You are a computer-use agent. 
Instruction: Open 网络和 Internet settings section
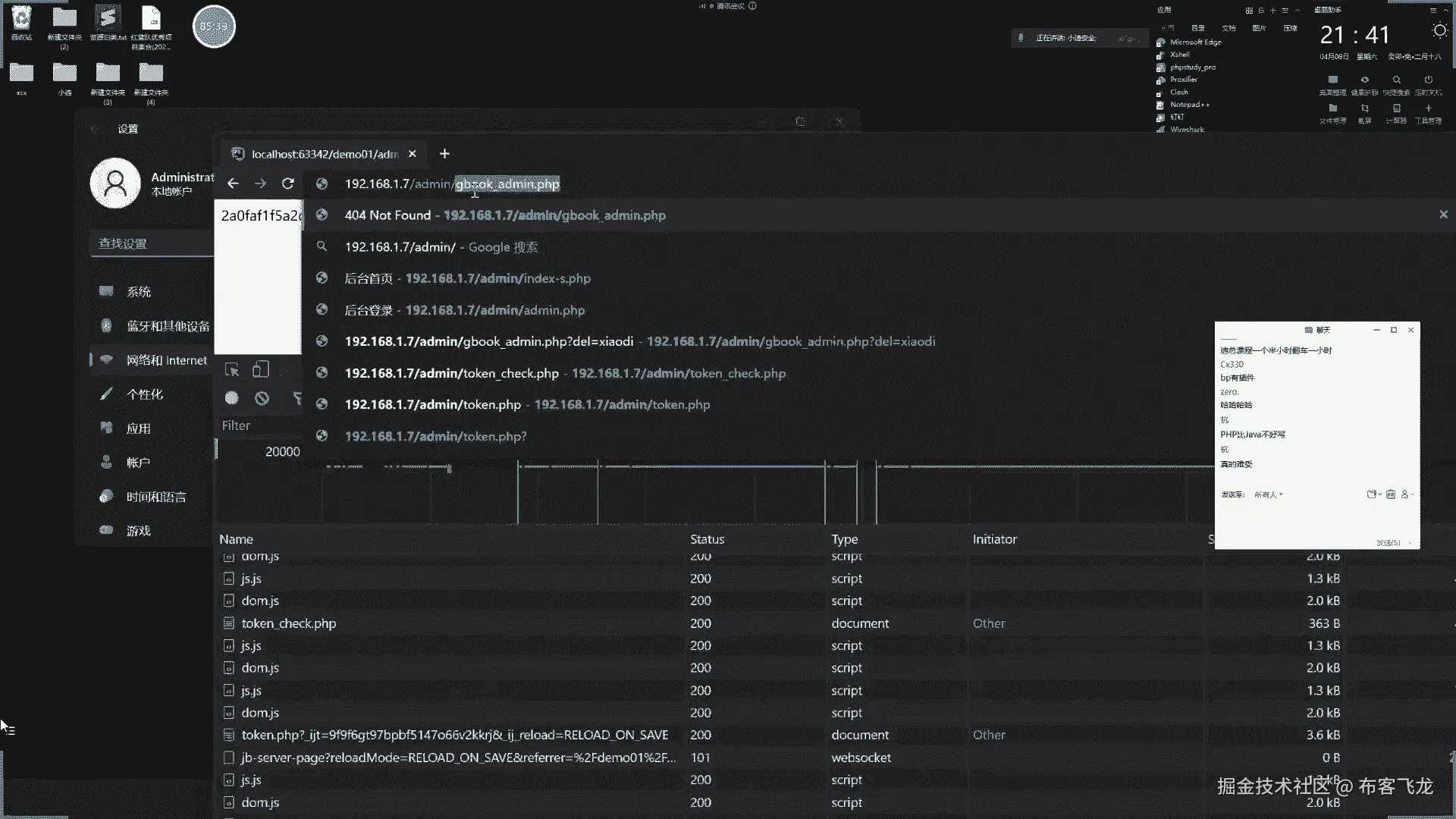click(166, 360)
